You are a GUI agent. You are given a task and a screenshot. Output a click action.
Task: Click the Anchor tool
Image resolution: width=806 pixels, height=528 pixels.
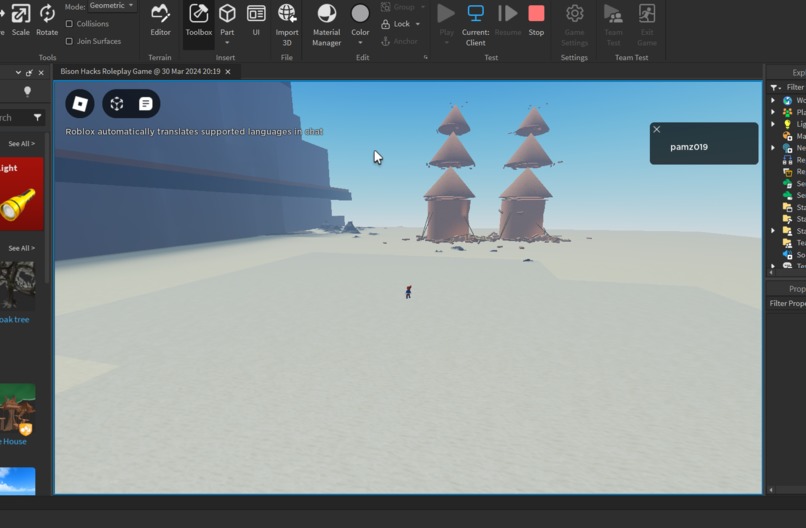[399, 41]
